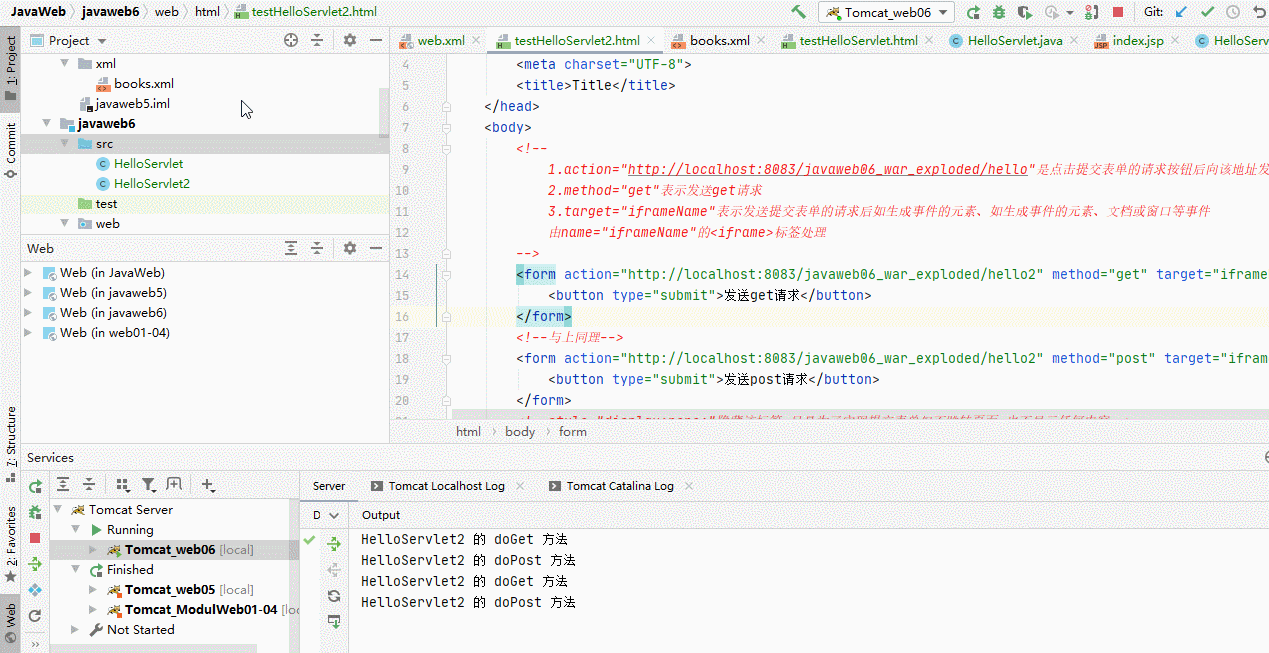Click the red Stop button in Services sidebar
Image resolution: width=1269 pixels, height=653 pixels.
pos(35,538)
